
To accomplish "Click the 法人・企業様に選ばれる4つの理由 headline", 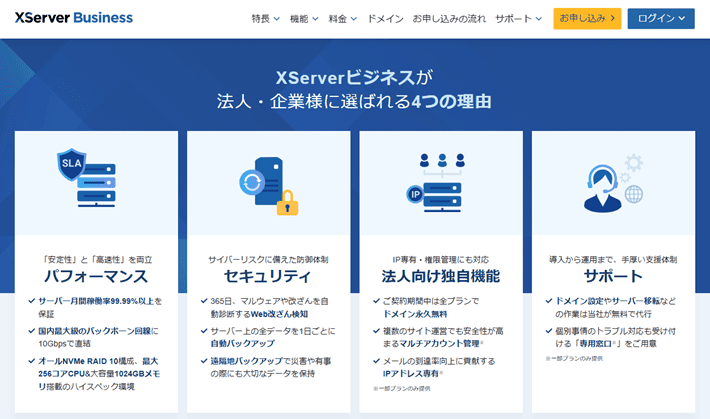I will click(354, 101).
